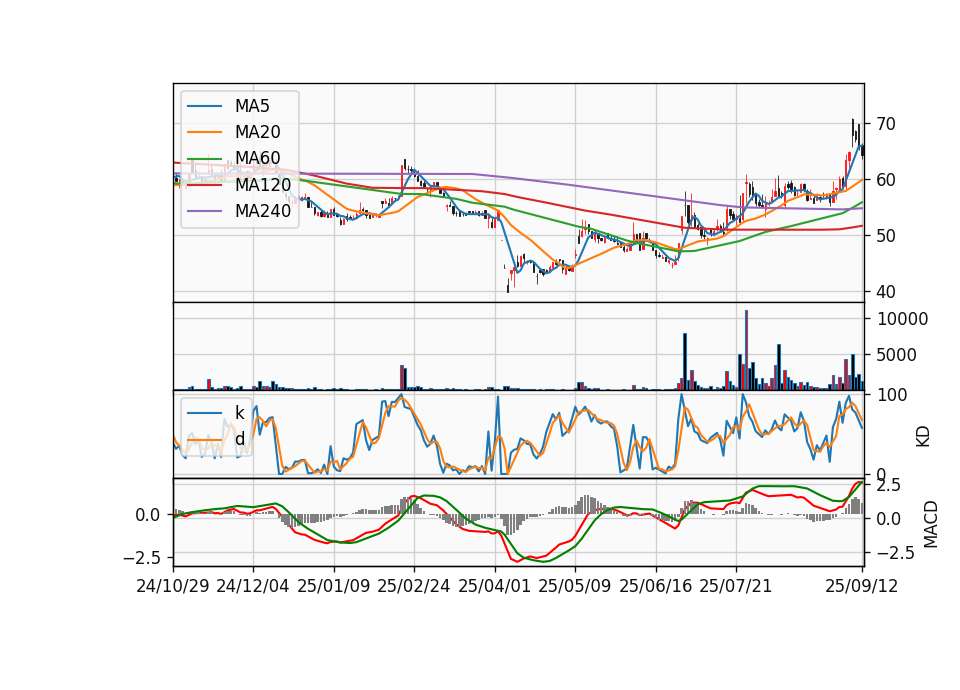This screenshot has height=690, width=960.
Task: Click the 25/06/16 date axis label
Action: 656,586
